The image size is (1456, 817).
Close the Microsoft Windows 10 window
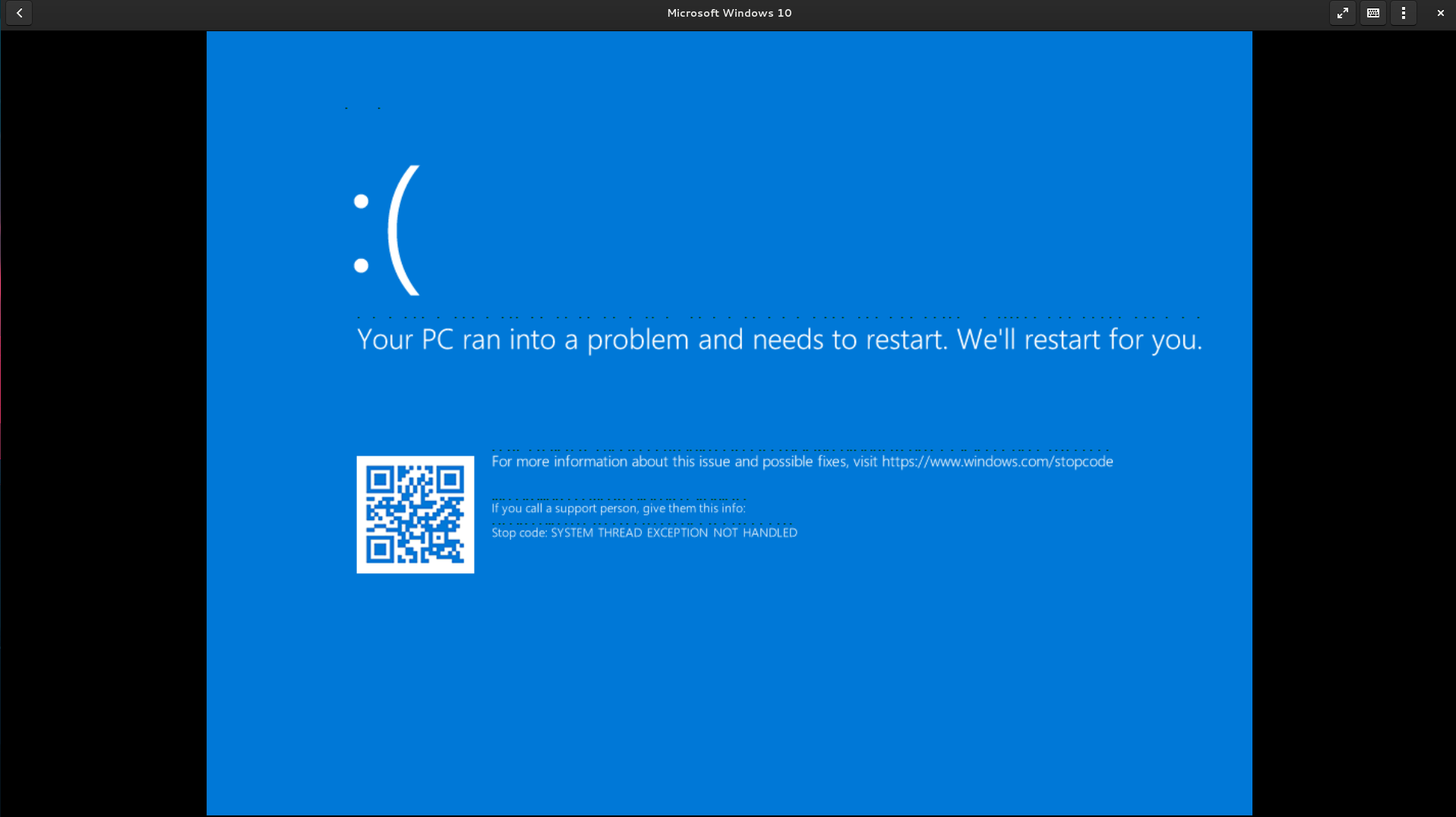[x=1440, y=13]
